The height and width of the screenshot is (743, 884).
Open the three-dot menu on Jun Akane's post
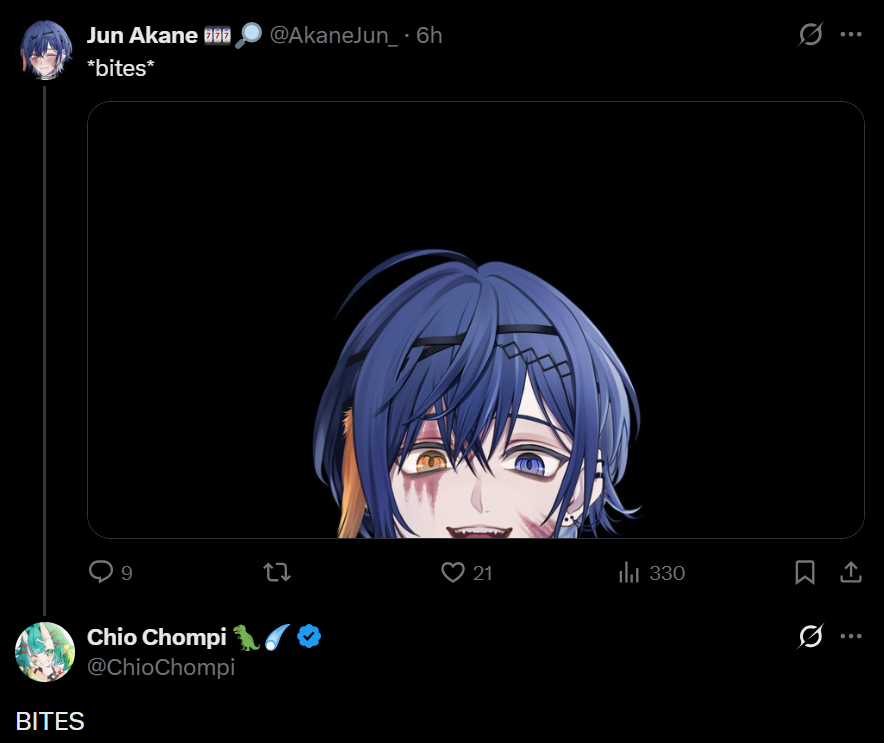point(851,34)
